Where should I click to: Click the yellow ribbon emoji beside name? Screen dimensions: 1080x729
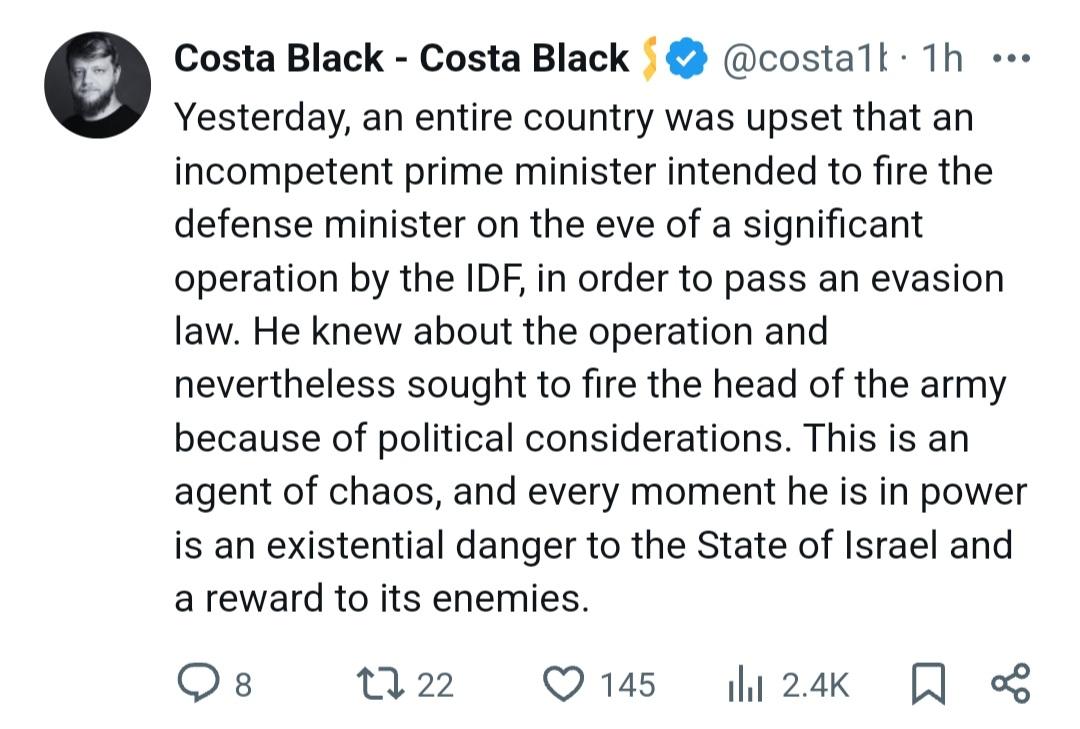pos(649,59)
